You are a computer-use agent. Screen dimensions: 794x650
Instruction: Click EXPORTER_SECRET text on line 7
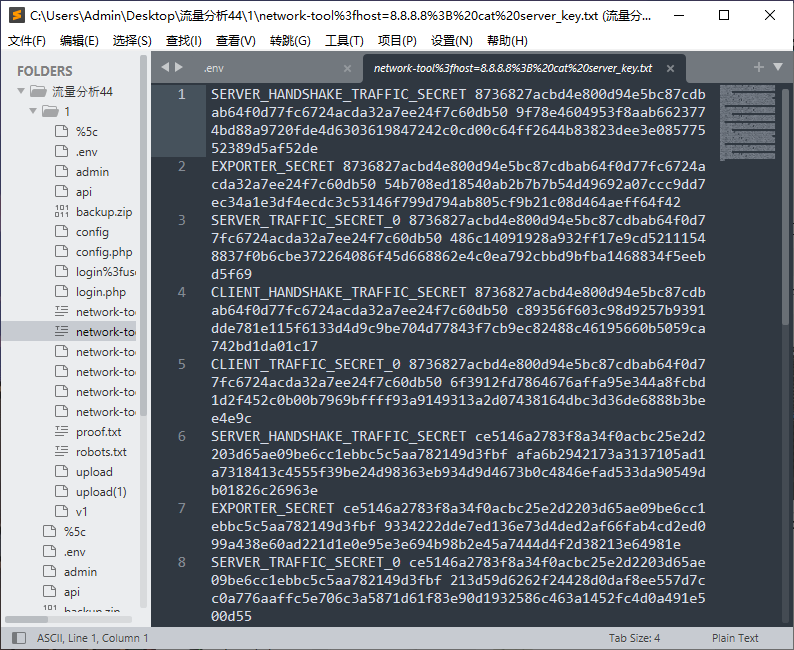[x=272, y=508]
